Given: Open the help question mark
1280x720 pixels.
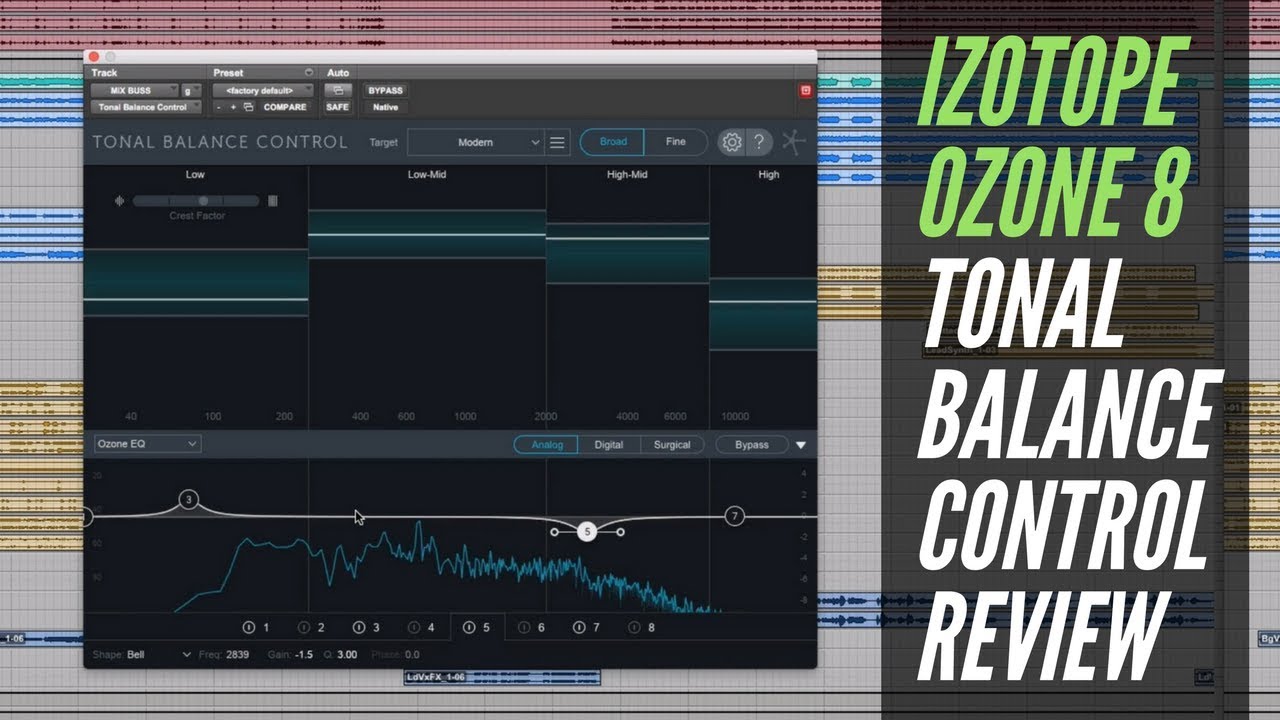Looking at the screenshot, I should pos(760,142).
